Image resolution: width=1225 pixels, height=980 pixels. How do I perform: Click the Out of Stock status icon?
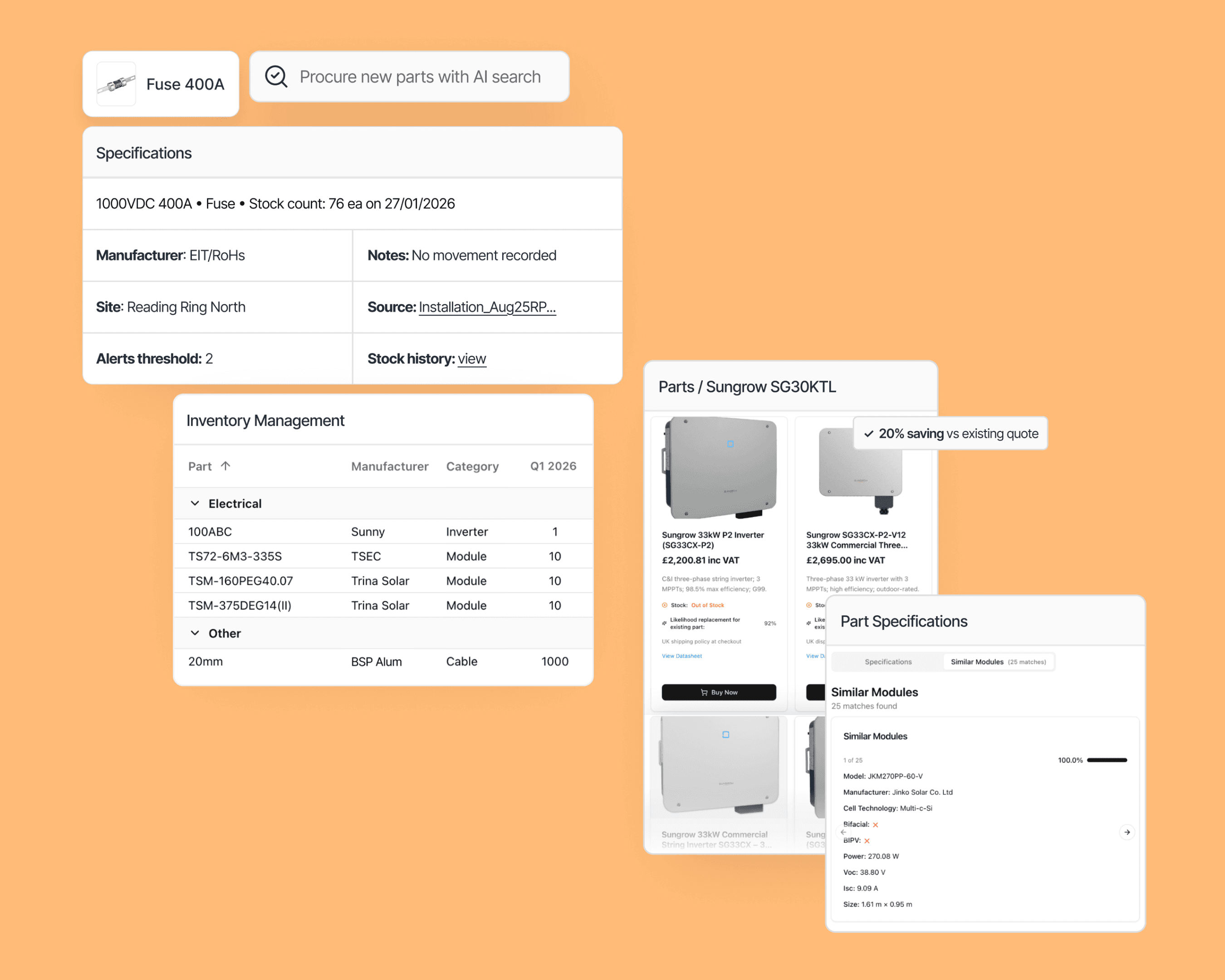665,604
